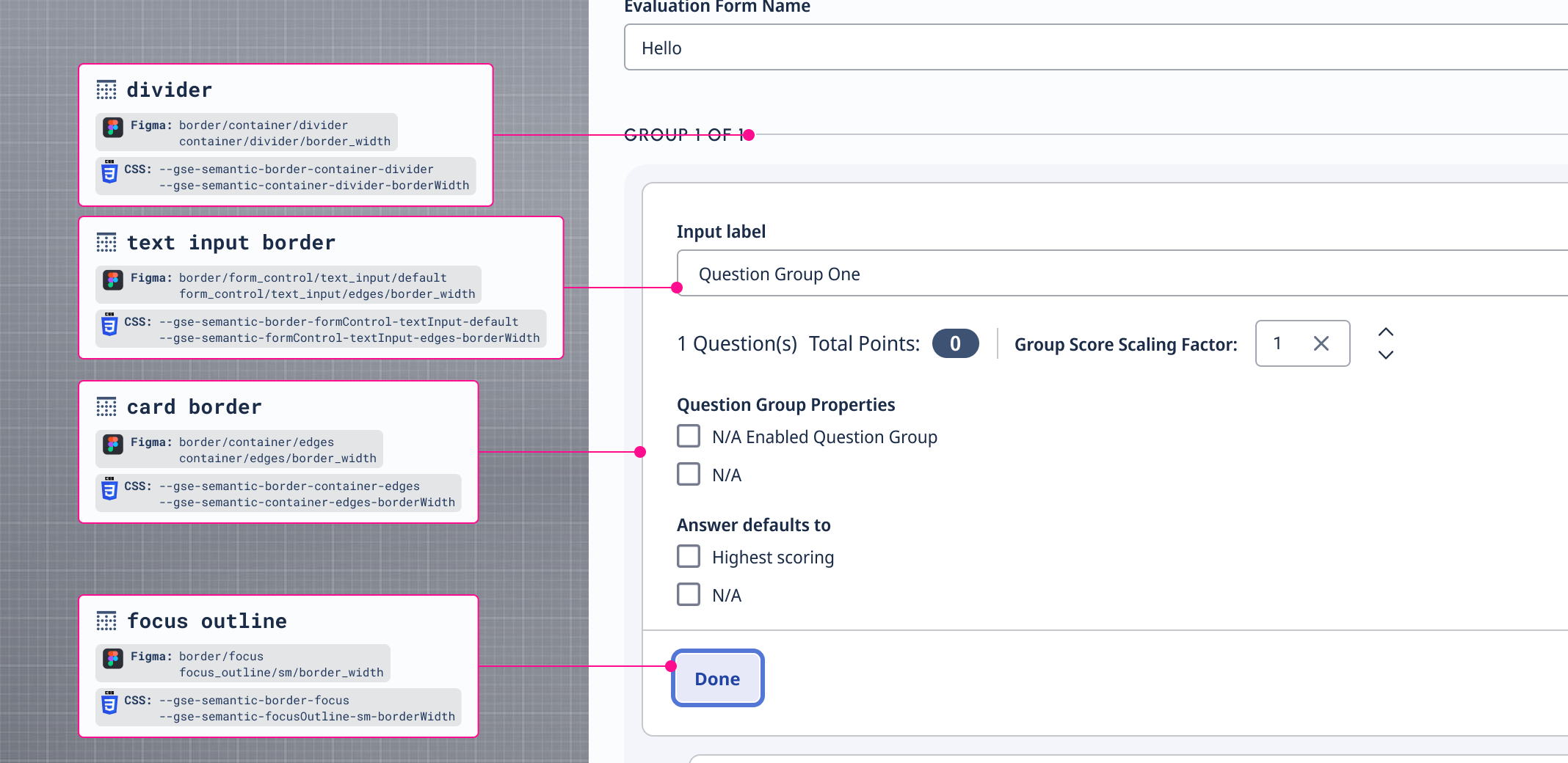Click the CSS3 shield icon in the divider card
This screenshot has width=1568, height=763.
[x=109, y=172]
